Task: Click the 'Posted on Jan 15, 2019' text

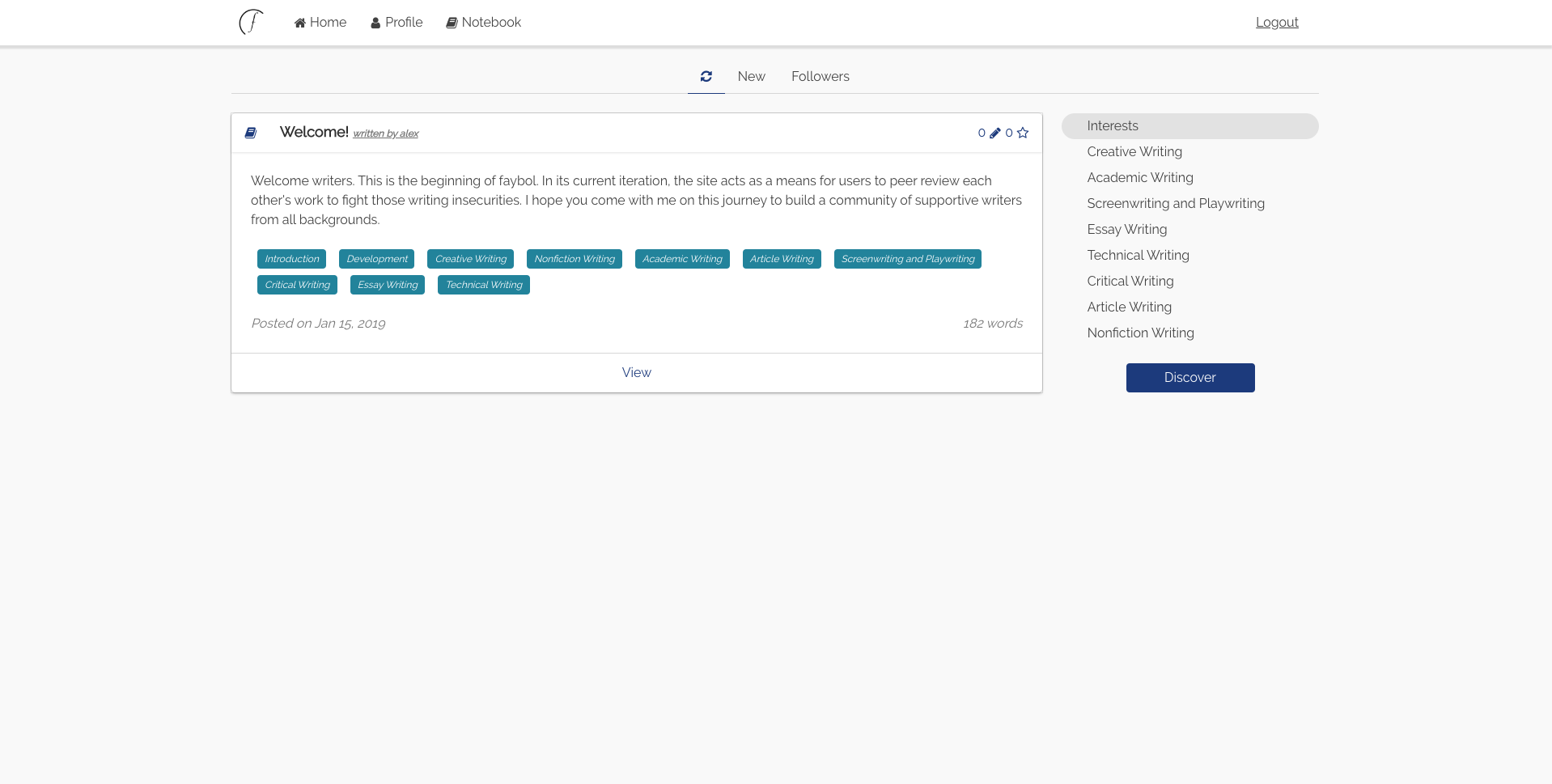Action: tap(318, 324)
